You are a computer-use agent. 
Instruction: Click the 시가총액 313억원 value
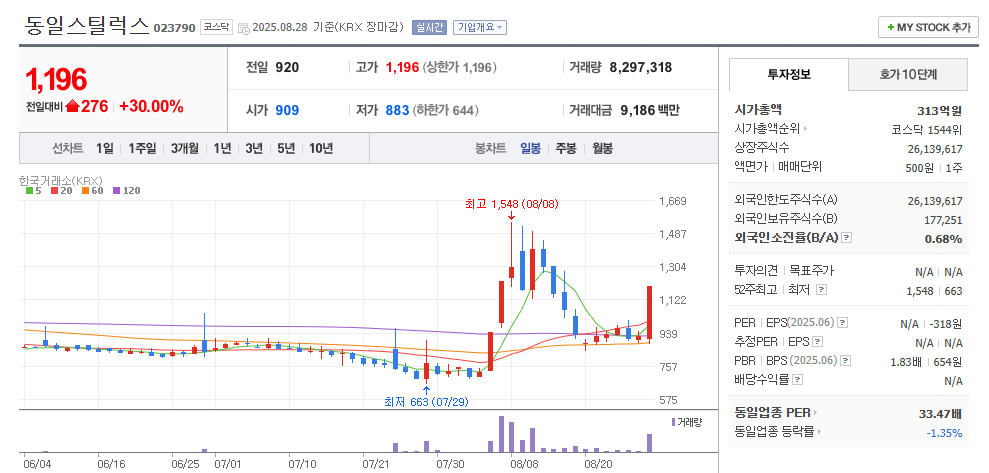pyautogui.click(x=940, y=110)
